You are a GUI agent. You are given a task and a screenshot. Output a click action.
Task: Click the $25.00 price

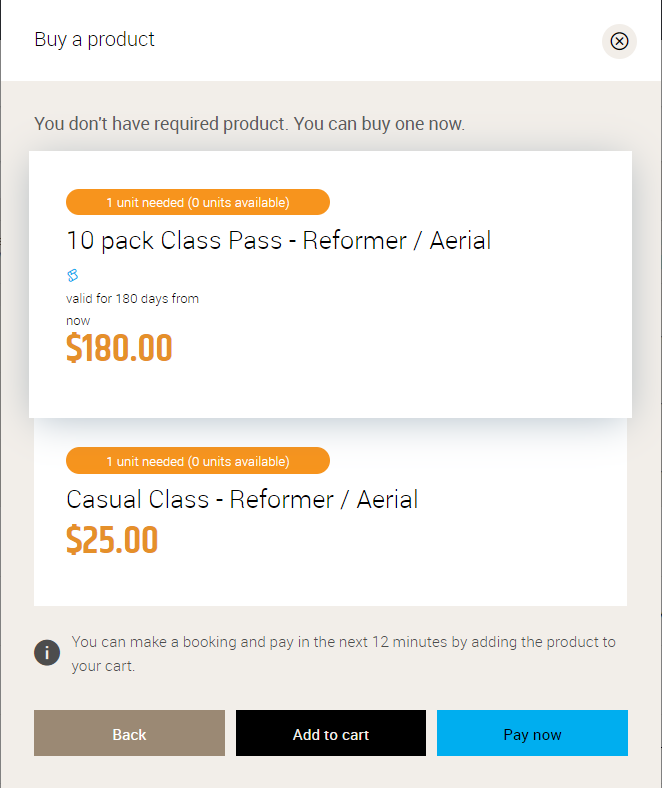[112, 539]
